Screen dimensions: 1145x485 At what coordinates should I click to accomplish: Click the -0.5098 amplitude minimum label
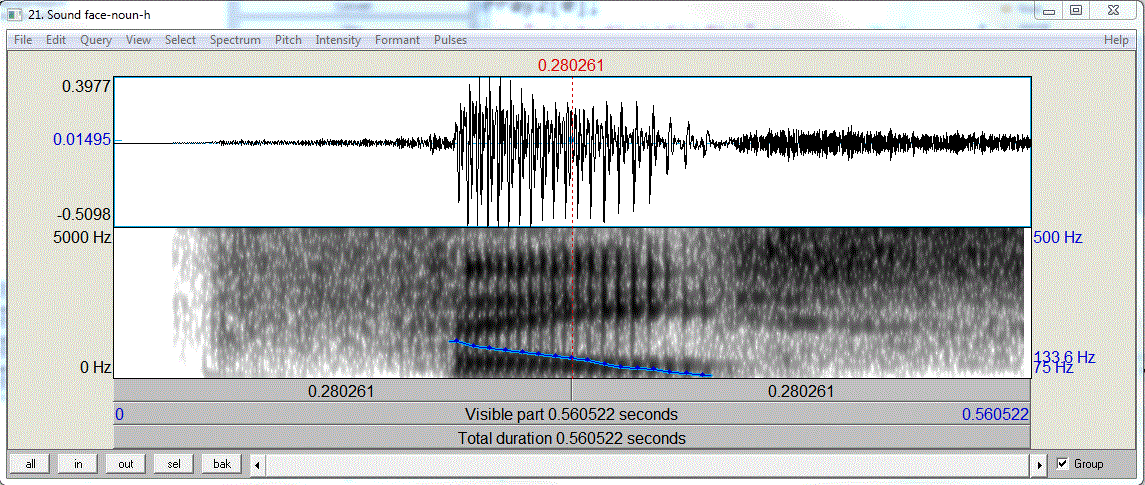(83, 215)
